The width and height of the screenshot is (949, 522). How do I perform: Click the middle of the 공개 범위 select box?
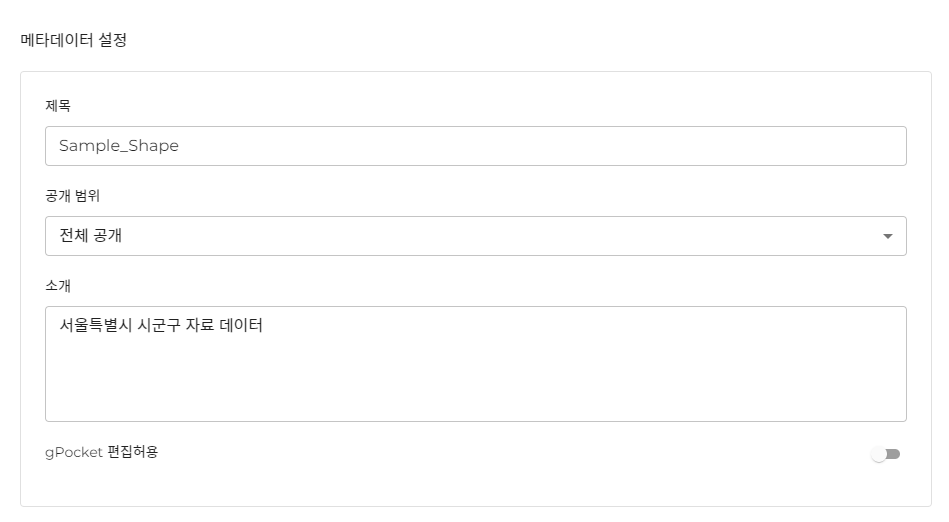[x=475, y=236]
